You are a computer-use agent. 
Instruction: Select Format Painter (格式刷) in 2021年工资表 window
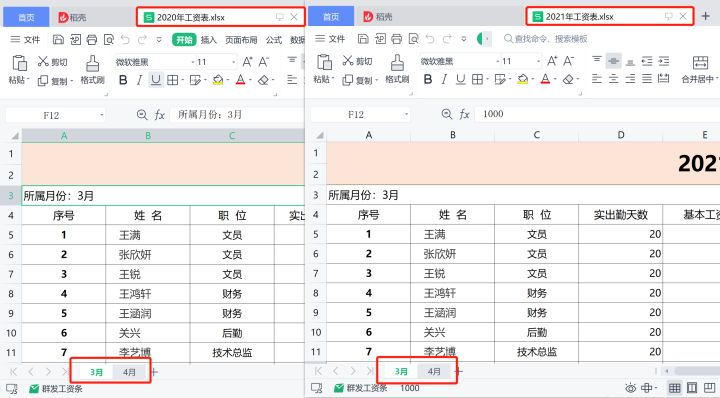tap(397, 69)
